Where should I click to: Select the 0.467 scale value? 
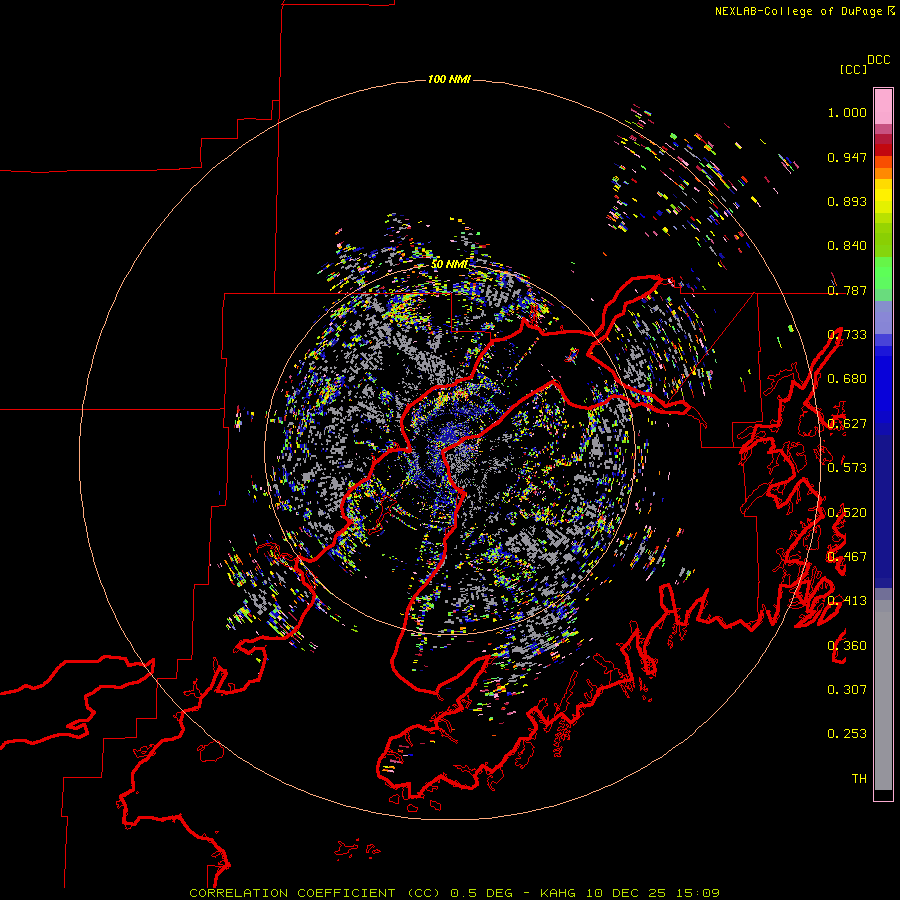point(847,557)
